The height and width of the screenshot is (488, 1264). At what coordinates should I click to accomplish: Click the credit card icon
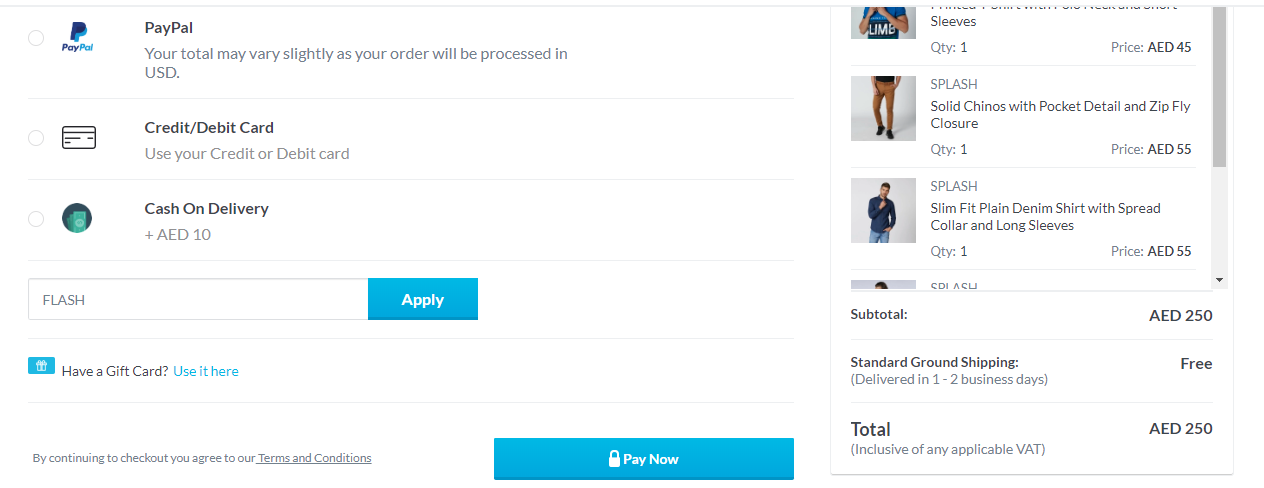(x=79, y=138)
